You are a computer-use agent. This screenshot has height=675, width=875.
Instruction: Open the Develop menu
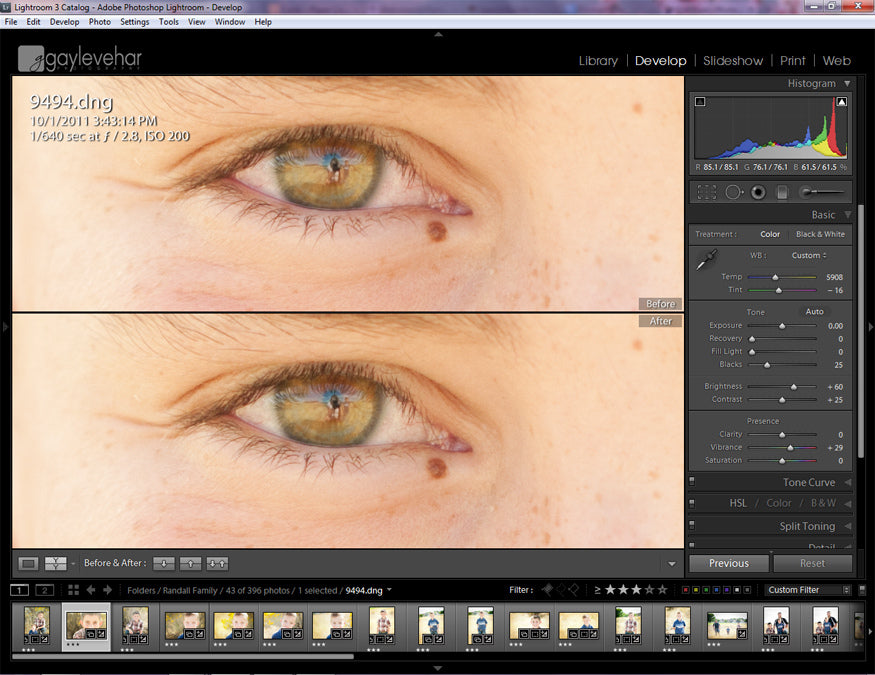tap(64, 21)
